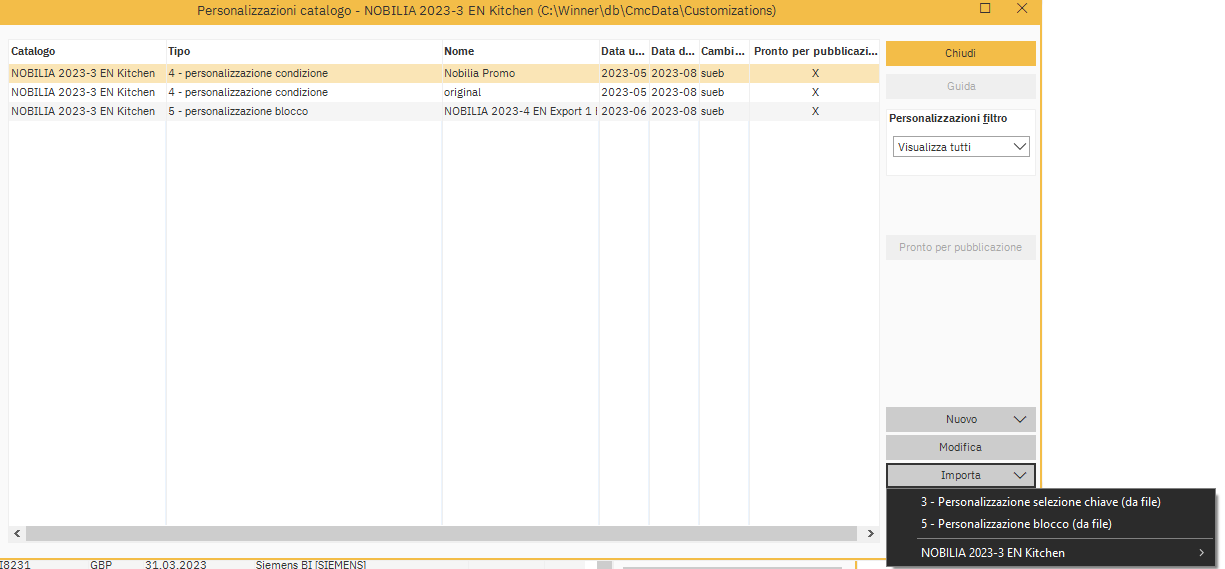Viewport: 1225px width, 569px height.
Task: Toggle publication X mark in Nobilia Promo row
Action: tap(815, 73)
